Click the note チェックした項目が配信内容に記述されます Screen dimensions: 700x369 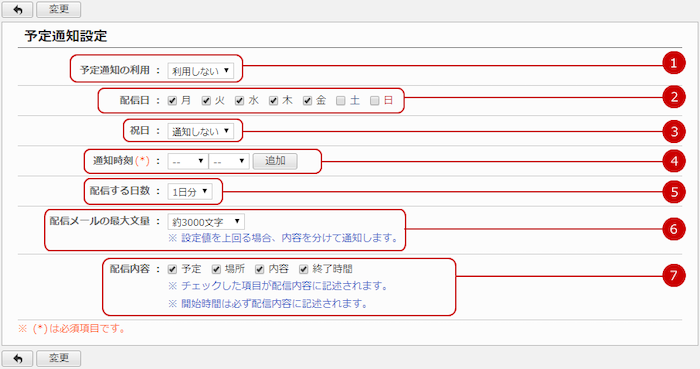[278, 286]
